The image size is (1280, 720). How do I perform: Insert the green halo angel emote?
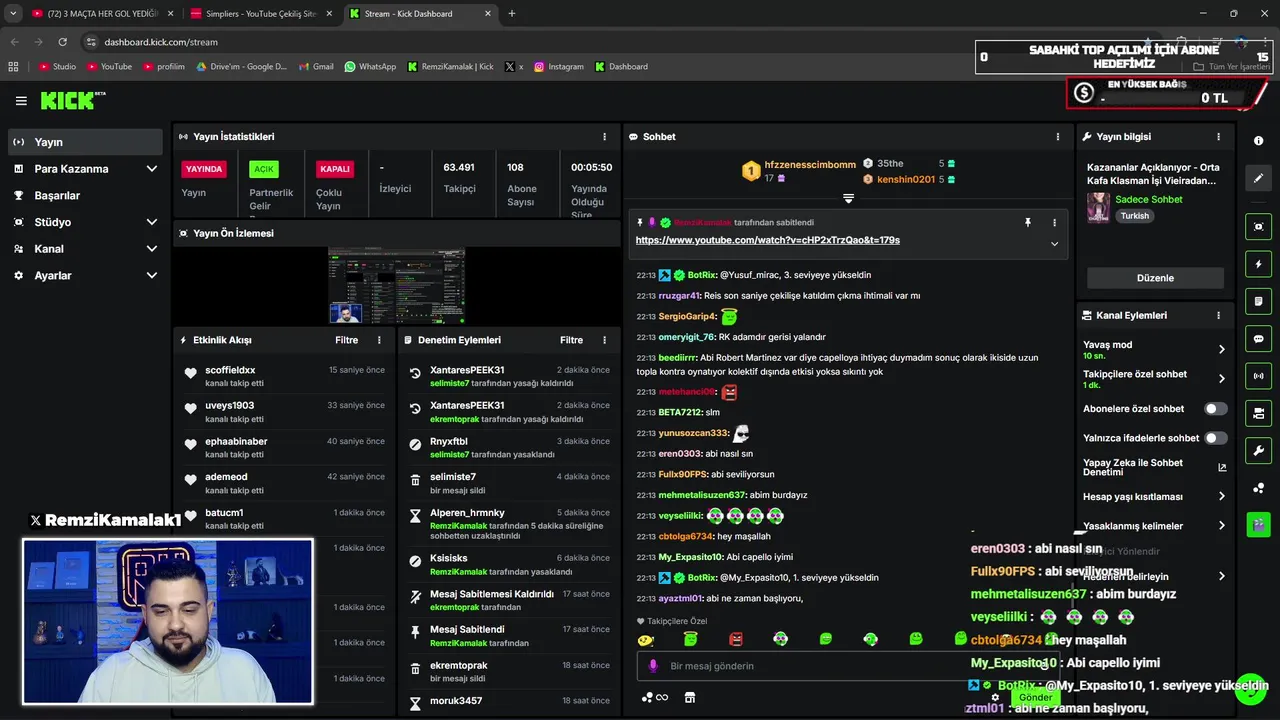click(x=690, y=639)
